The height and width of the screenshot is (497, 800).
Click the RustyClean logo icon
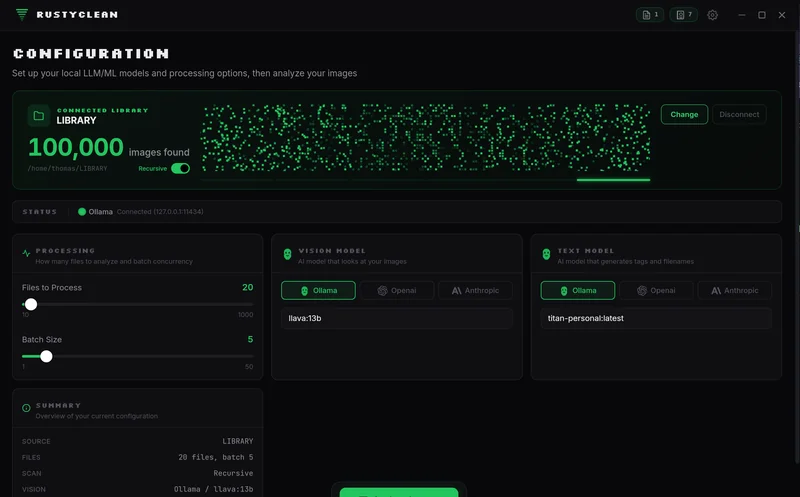[22, 15]
